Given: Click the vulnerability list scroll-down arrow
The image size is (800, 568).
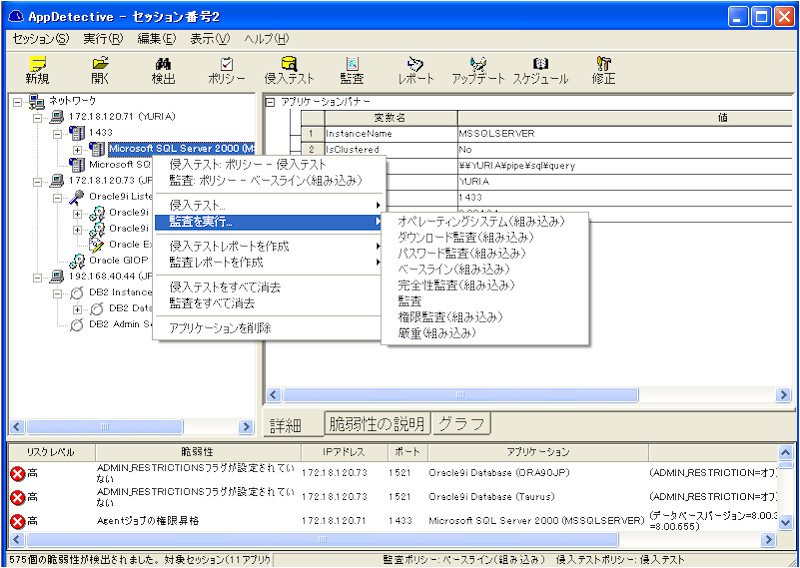Looking at the screenshot, I should (x=785, y=522).
